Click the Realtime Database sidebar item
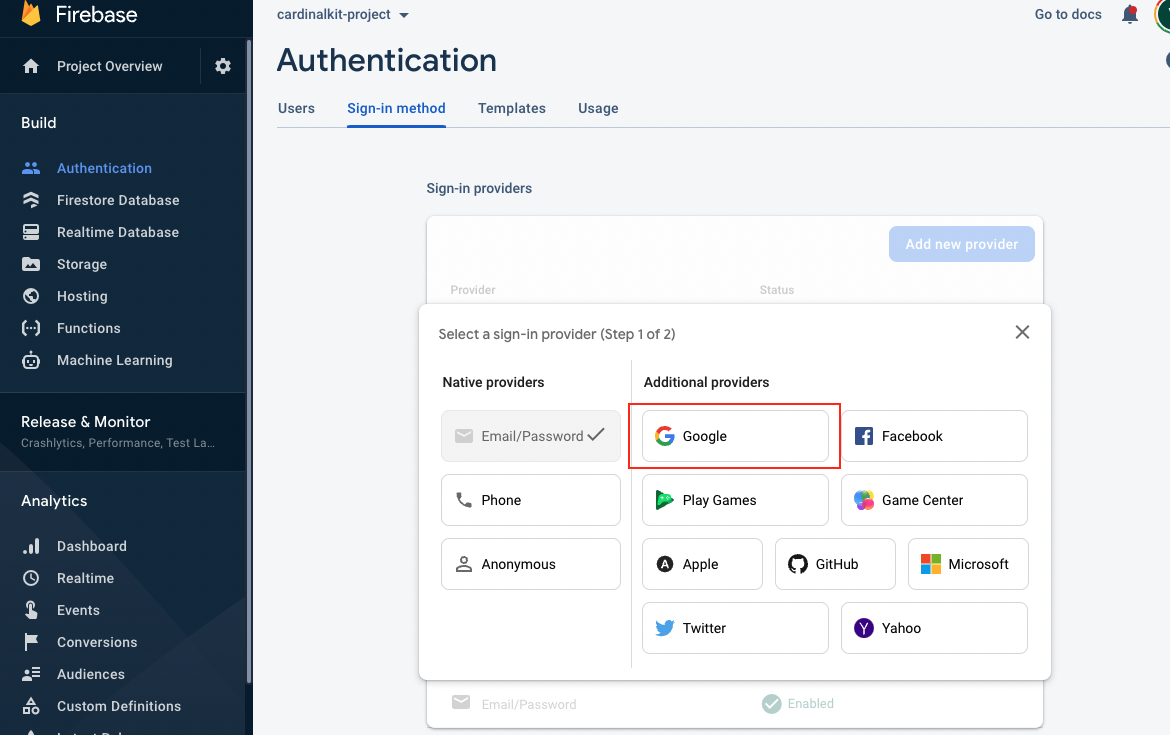 click(117, 232)
